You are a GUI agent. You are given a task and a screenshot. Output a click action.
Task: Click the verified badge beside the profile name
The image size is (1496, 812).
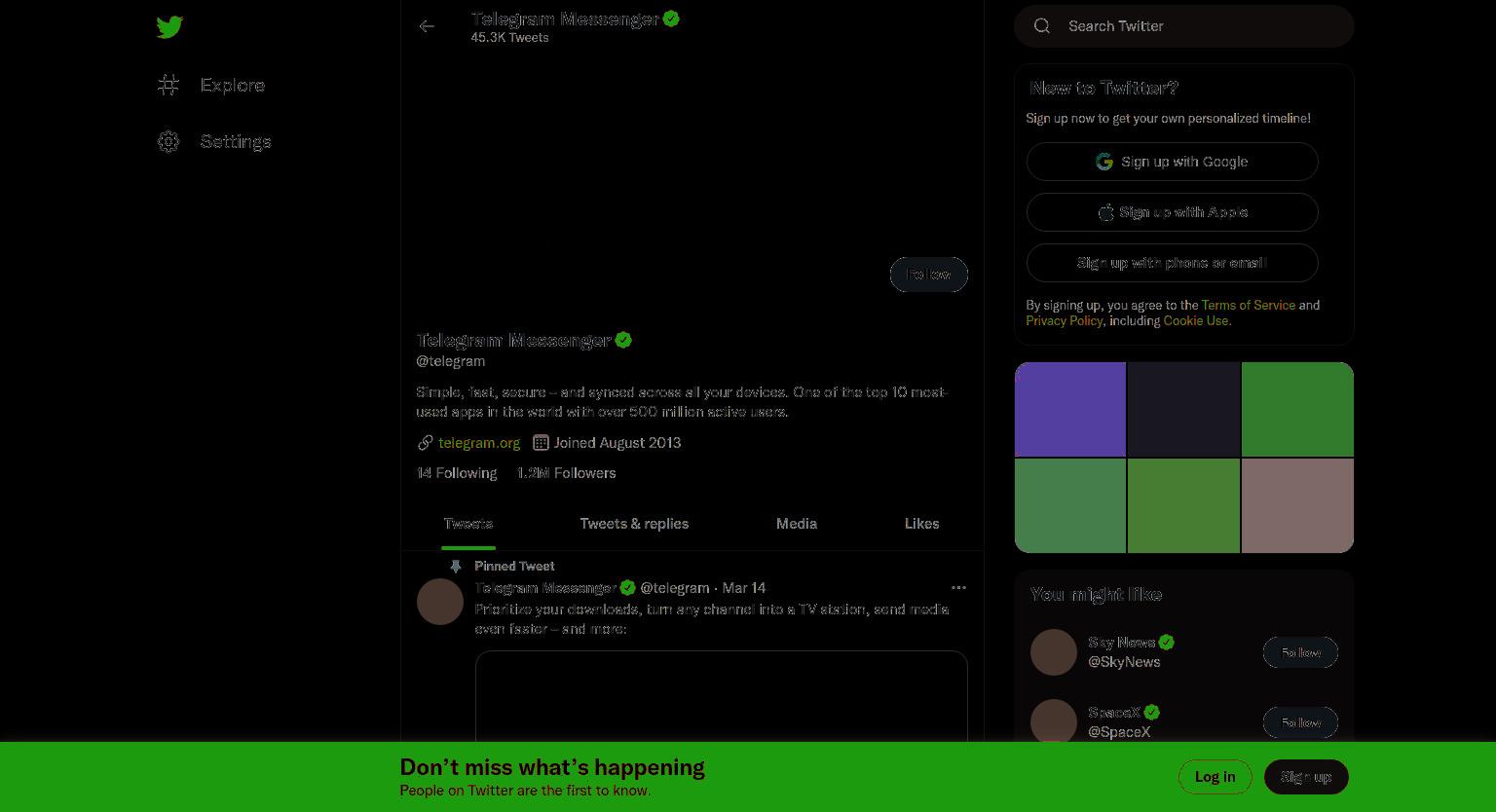click(x=623, y=340)
